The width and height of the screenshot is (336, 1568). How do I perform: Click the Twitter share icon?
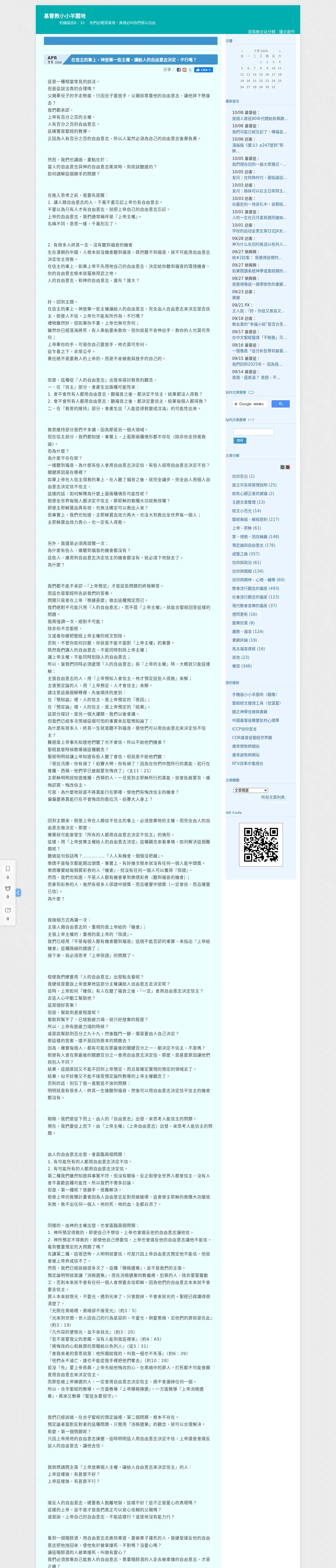tap(190, 70)
